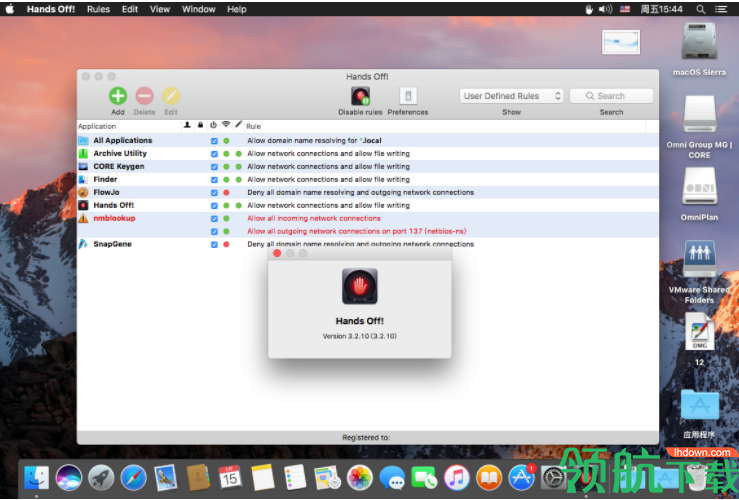
Task: Open the Window menu
Action: [198, 9]
